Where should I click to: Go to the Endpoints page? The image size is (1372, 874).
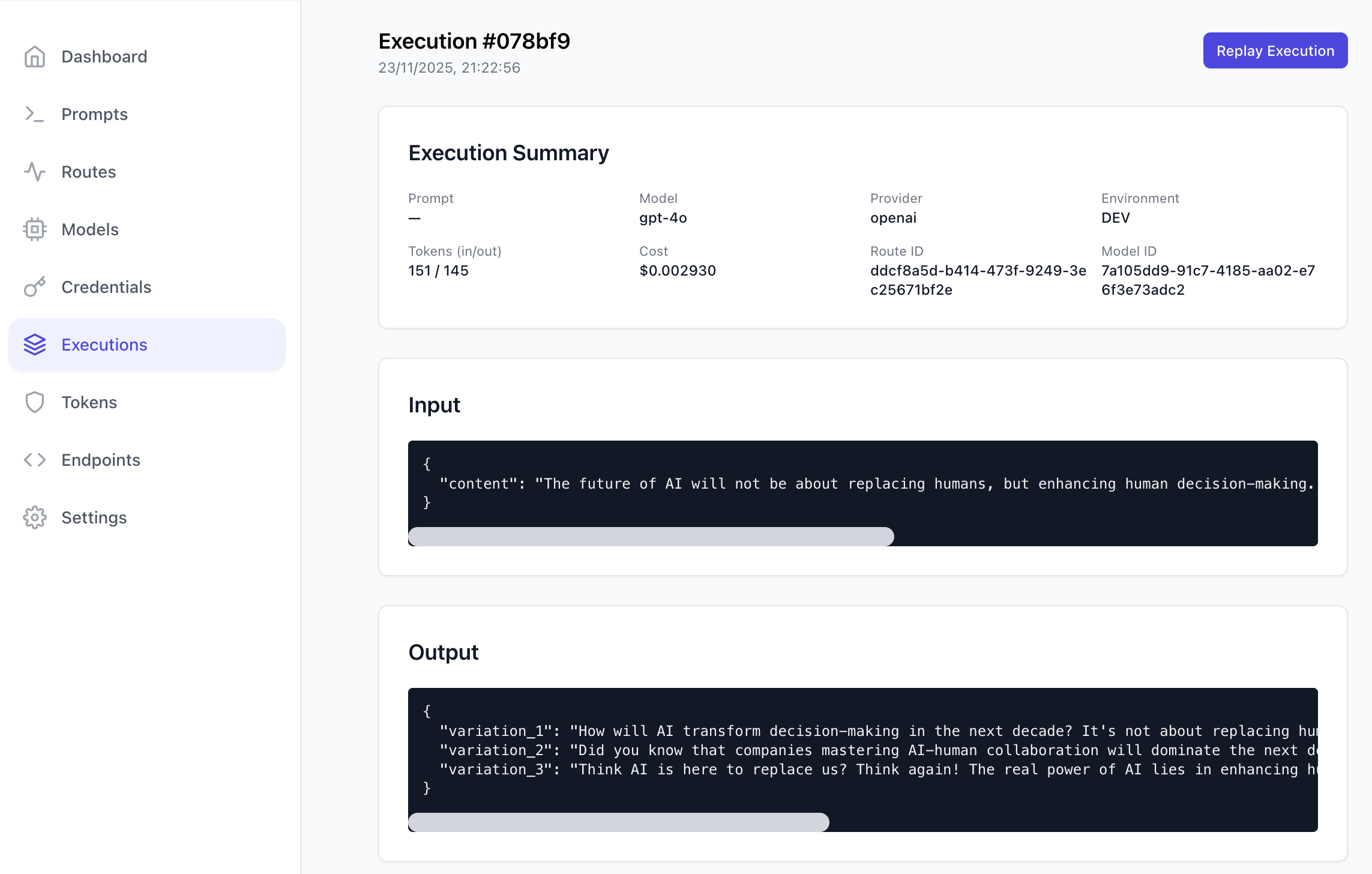click(100, 460)
